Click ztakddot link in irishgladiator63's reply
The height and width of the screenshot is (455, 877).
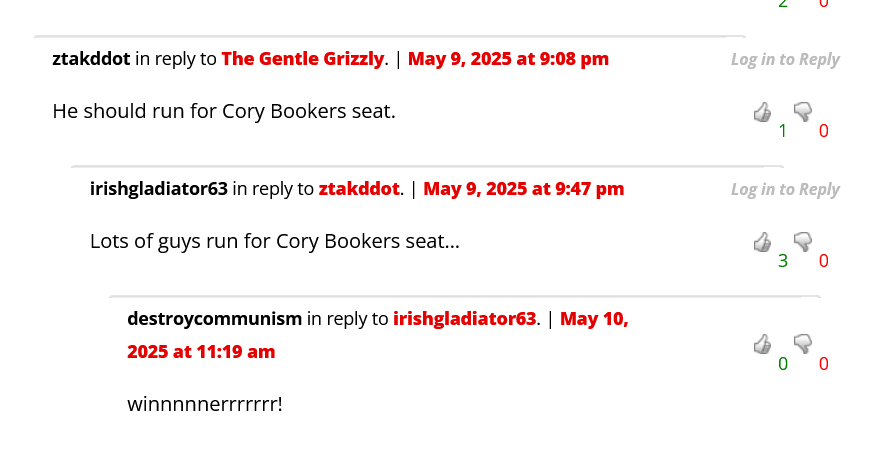point(359,188)
